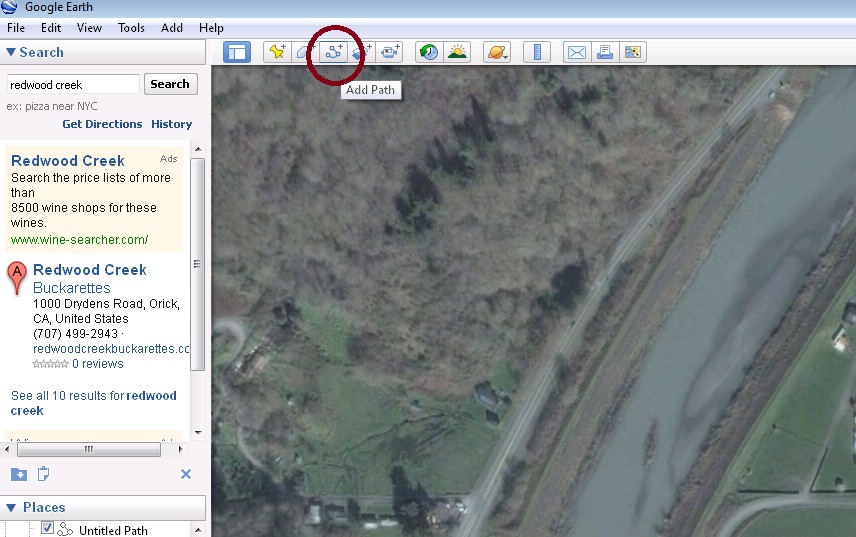This screenshot has width=856, height=537.
Task: Open the ruler measurement tool
Action: click(537, 52)
